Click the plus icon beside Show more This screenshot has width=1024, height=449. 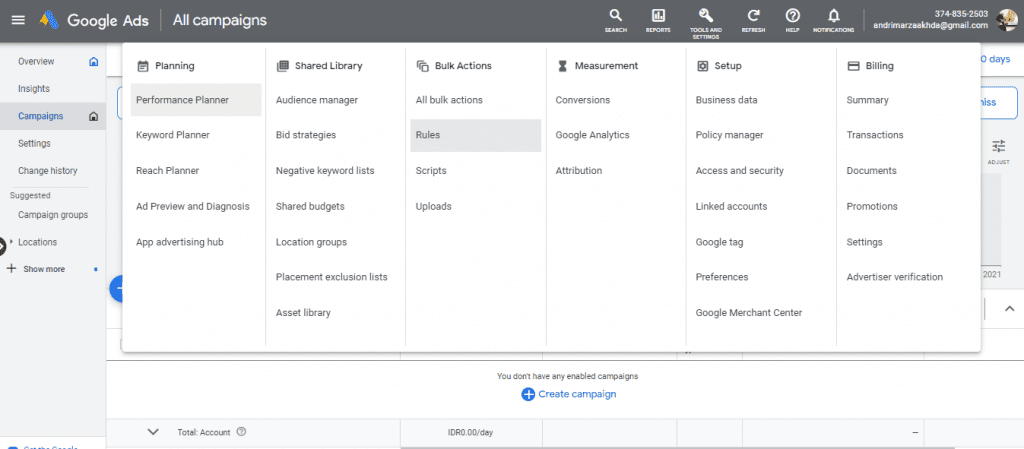(x=11, y=269)
